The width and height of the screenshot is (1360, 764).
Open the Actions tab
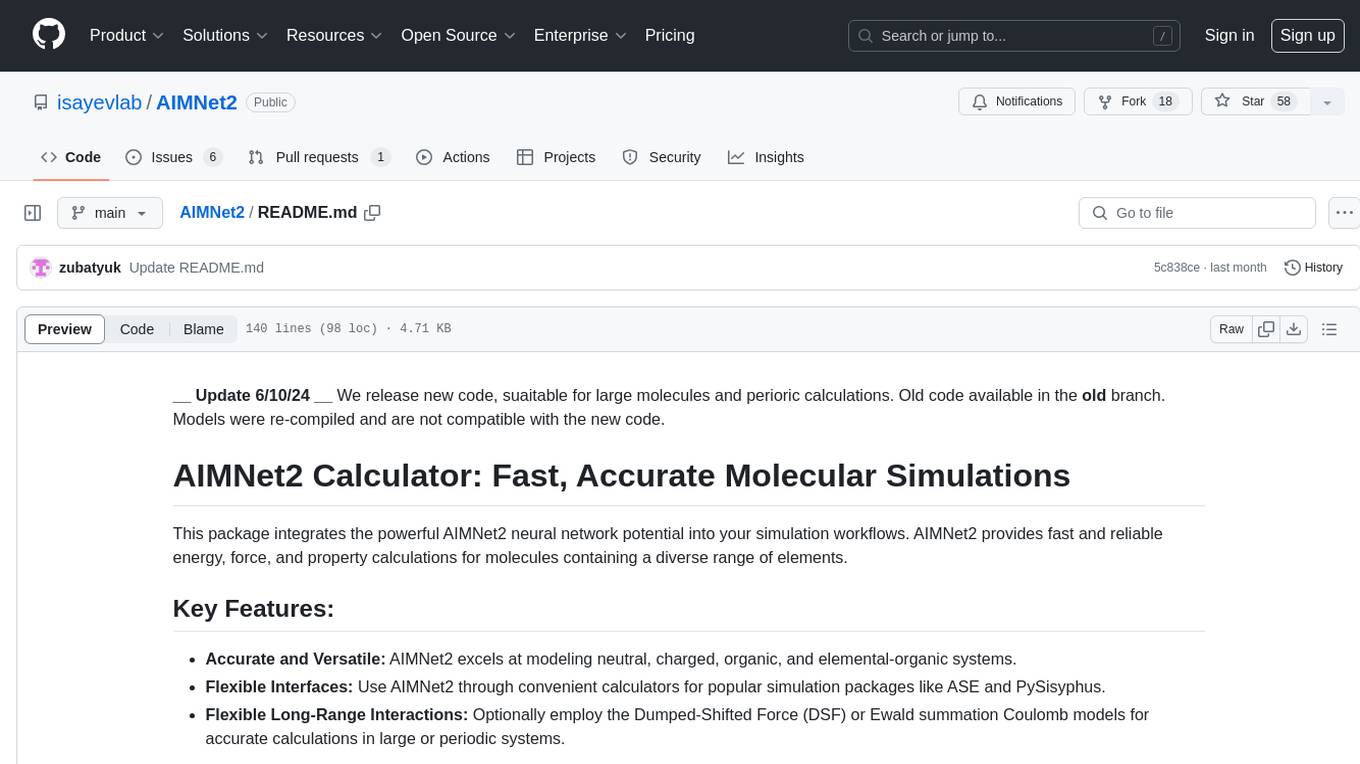pyautogui.click(x=452, y=157)
